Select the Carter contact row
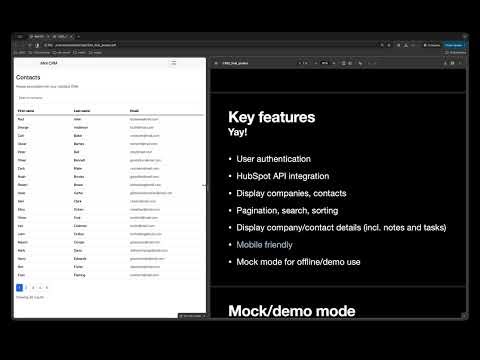This screenshot has width=480, height=360. pos(110,193)
